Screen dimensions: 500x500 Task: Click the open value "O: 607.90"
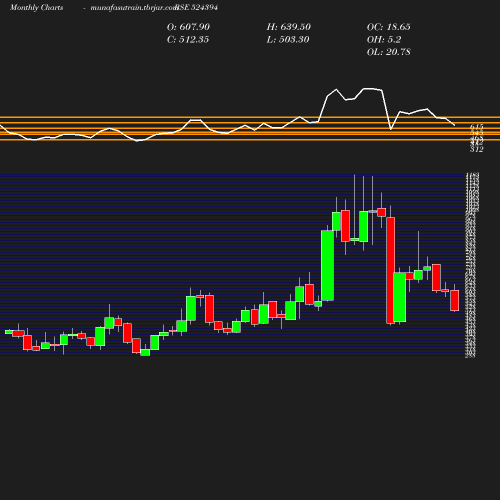[188, 27]
